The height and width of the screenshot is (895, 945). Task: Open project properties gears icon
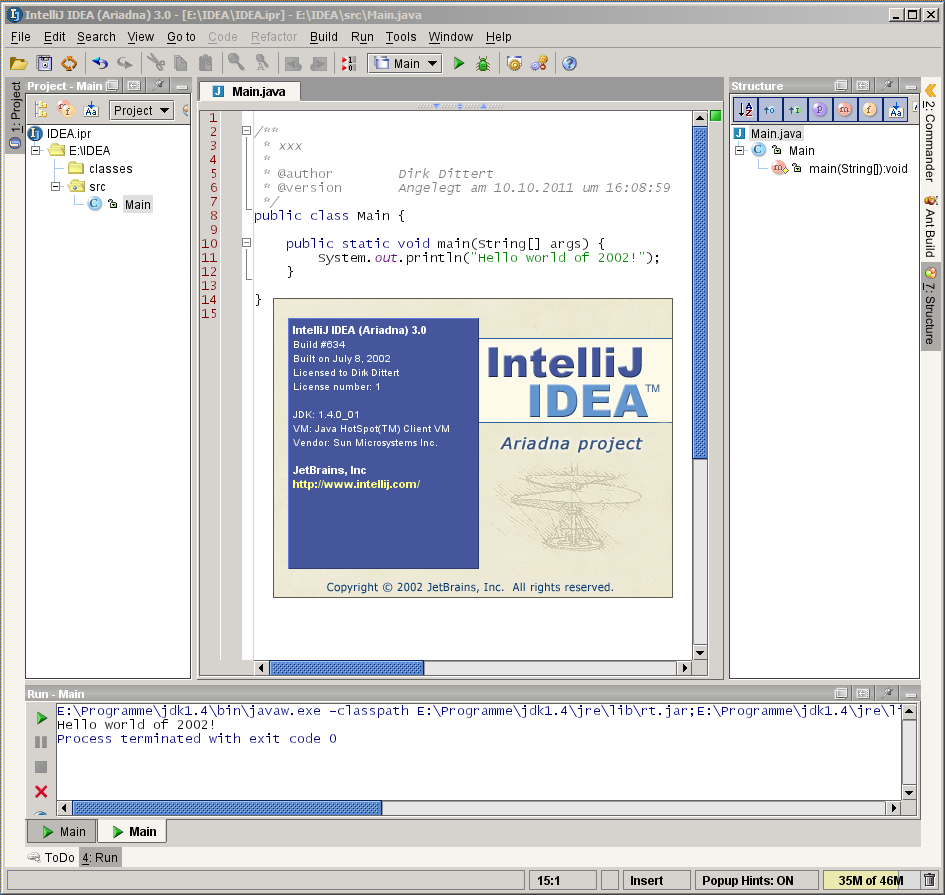(539, 63)
